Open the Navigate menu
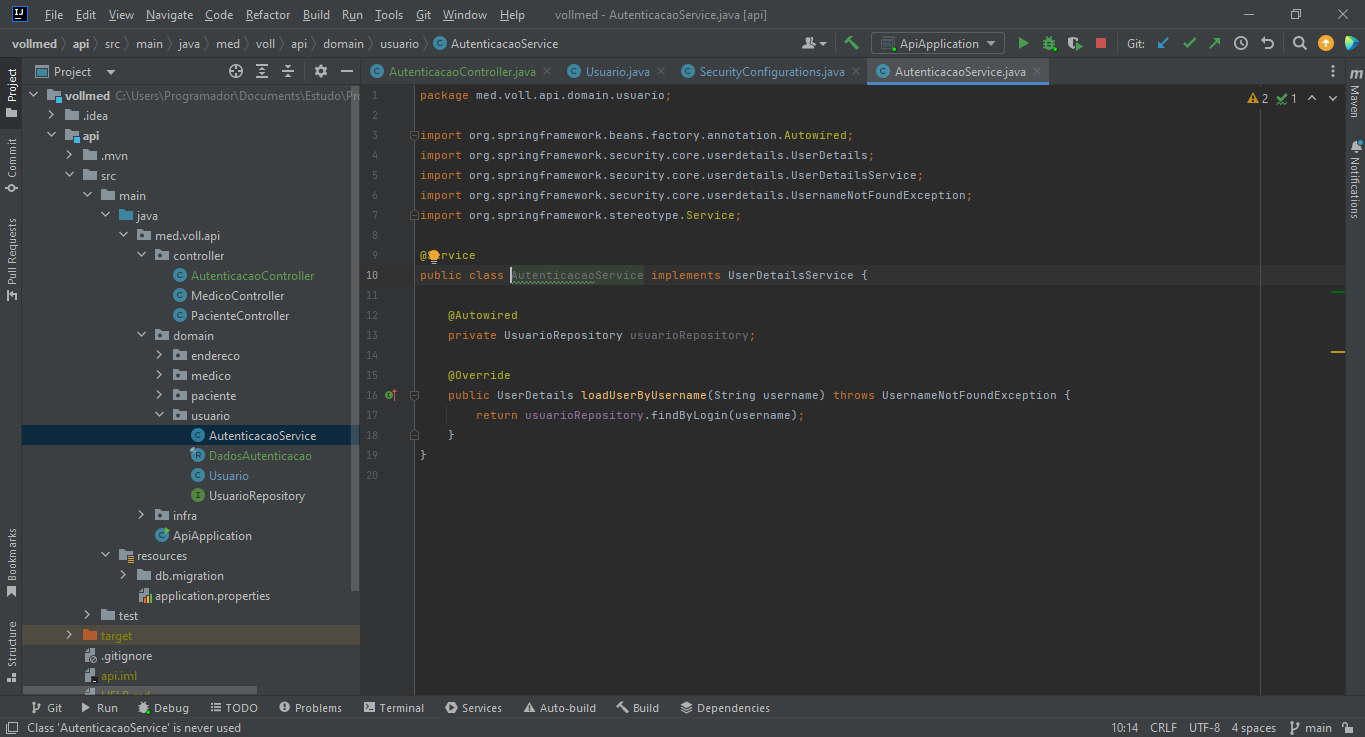This screenshot has width=1365, height=737. (169, 15)
